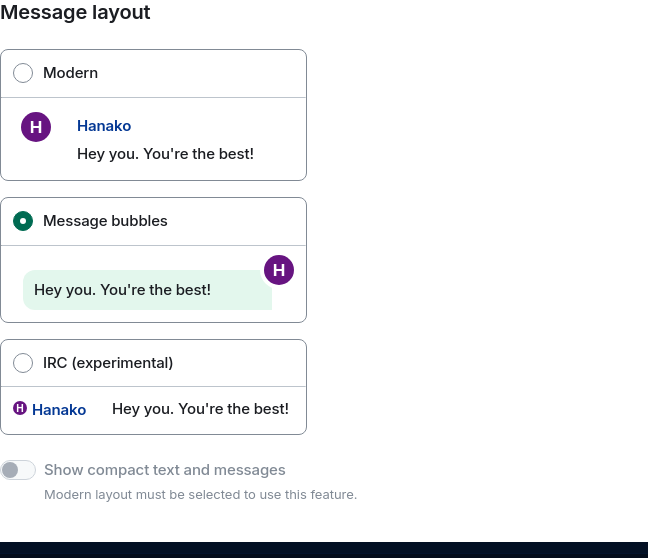This screenshot has height=558, width=648.
Task: Select the IRC (experimental) radio button
Action: 23,363
